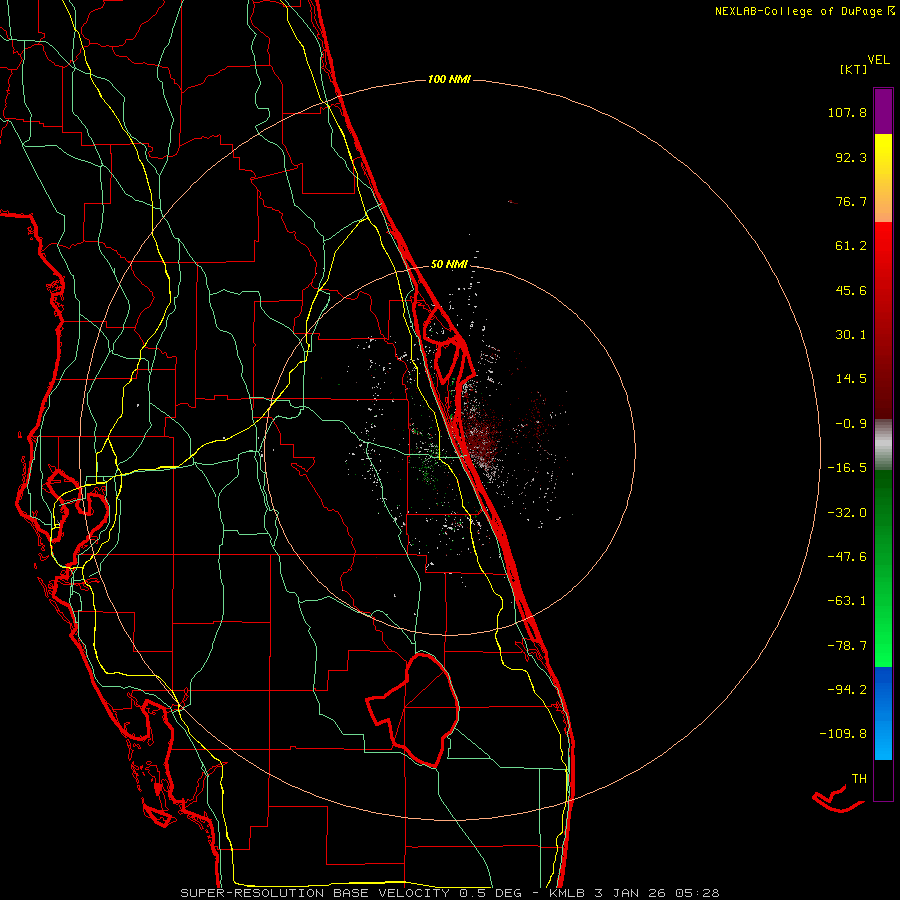Select the -63.1 legend value
Screen dimensions: 900x900
(847, 601)
